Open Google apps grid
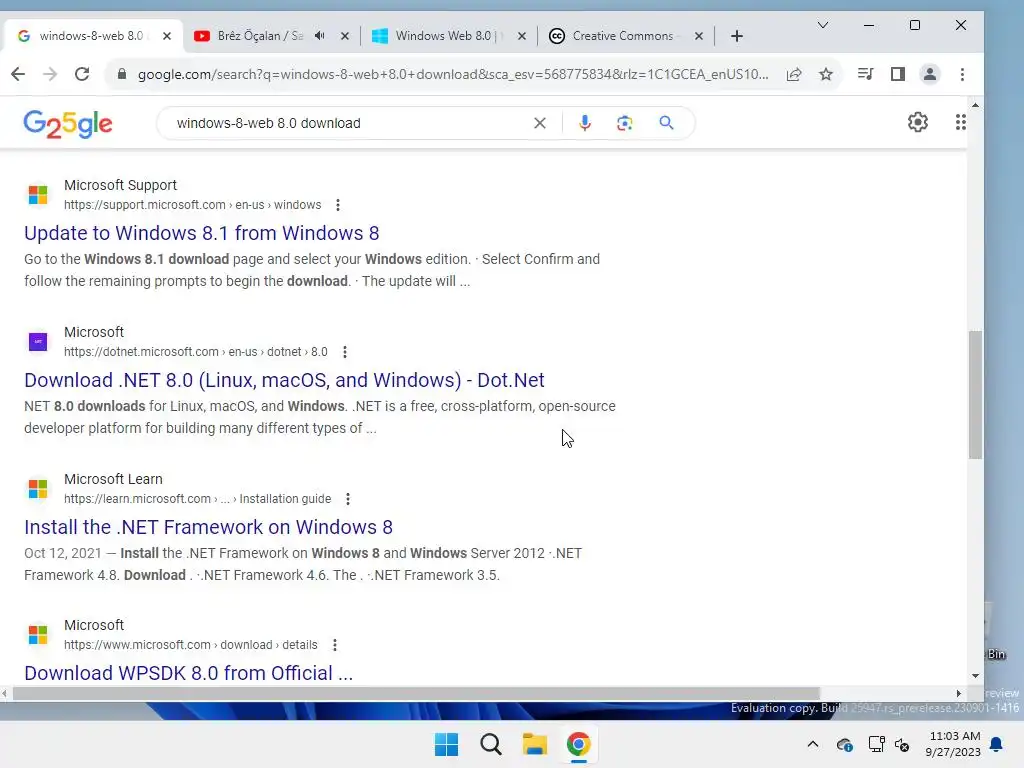1024x768 pixels. click(961, 122)
